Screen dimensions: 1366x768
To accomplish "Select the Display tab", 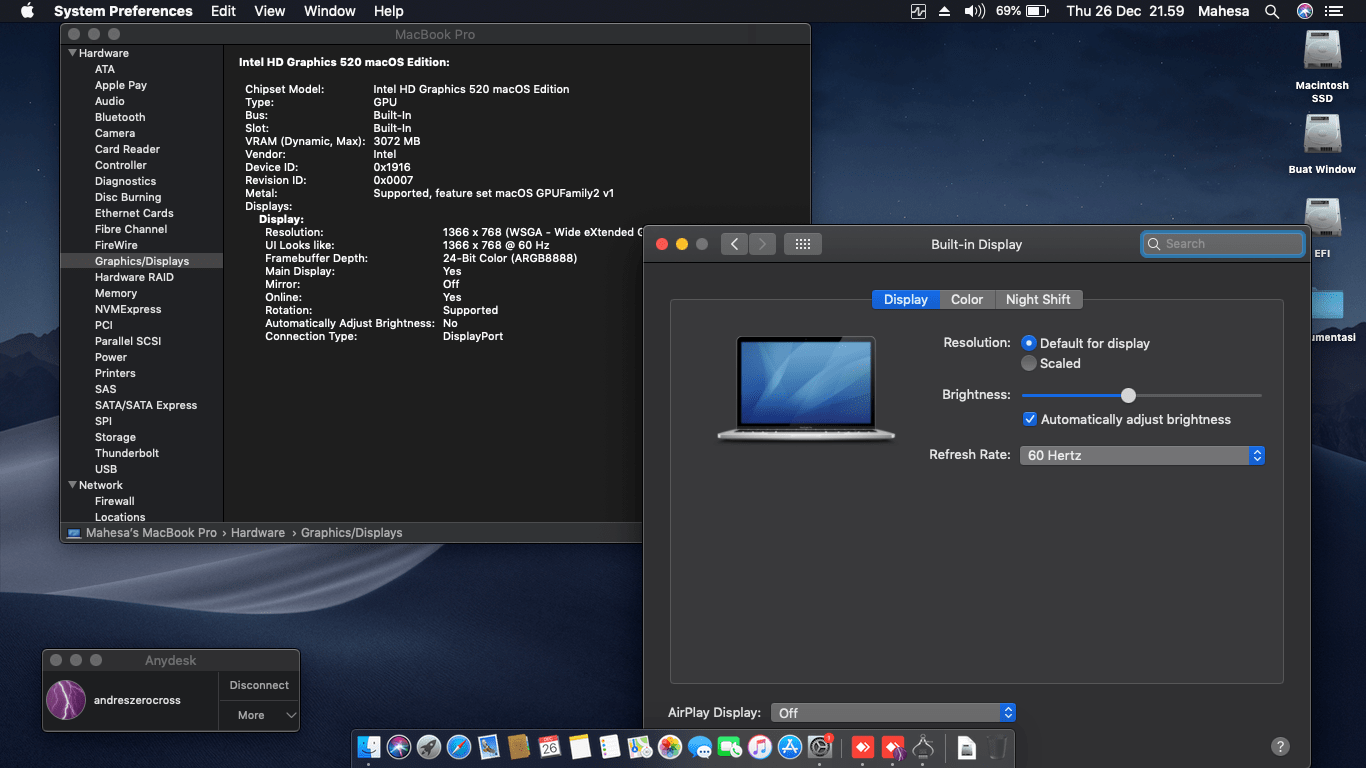I will pyautogui.click(x=906, y=299).
